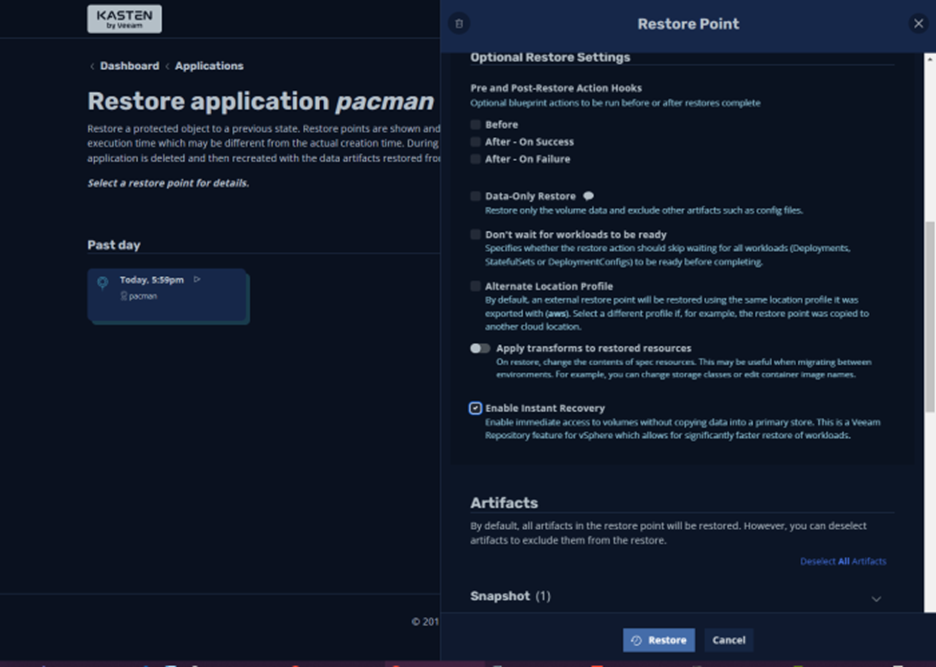Click the trash icon in Restore Point header
936x667 pixels.
(459, 24)
